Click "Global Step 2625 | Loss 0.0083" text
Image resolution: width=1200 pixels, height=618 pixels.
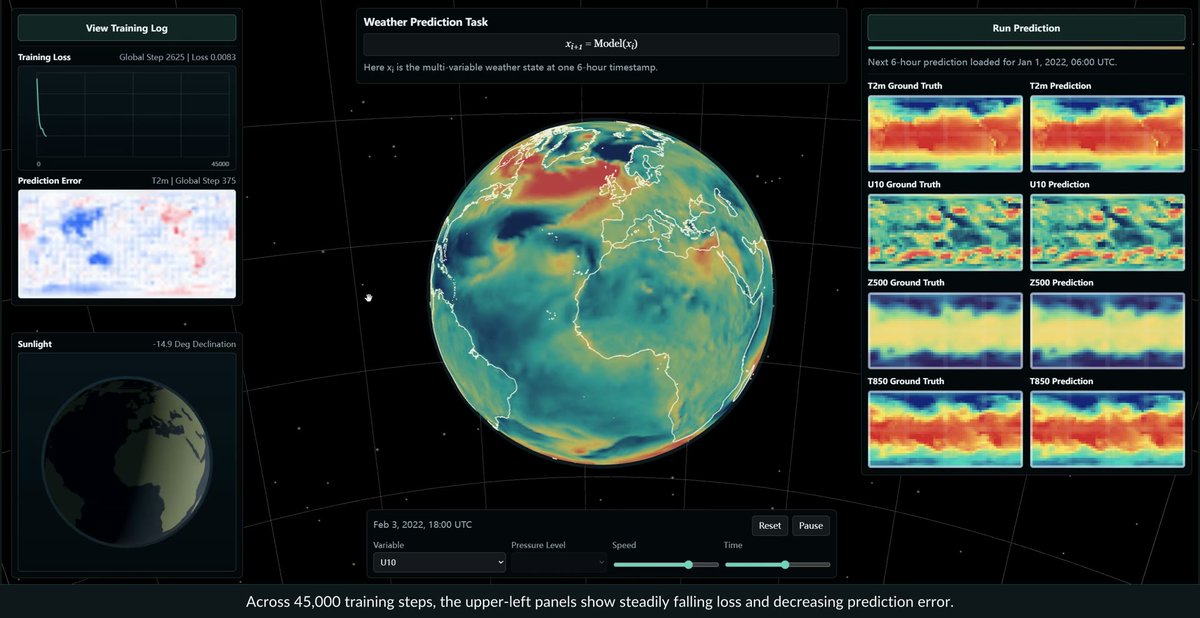pos(178,57)
